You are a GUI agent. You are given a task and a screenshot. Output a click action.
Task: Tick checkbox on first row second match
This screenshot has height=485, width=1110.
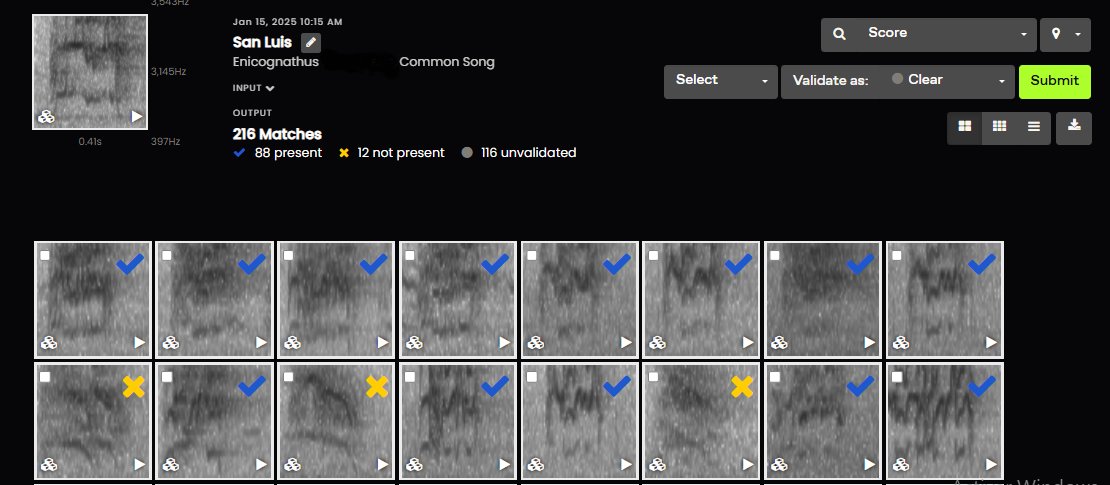coord(166,256)
